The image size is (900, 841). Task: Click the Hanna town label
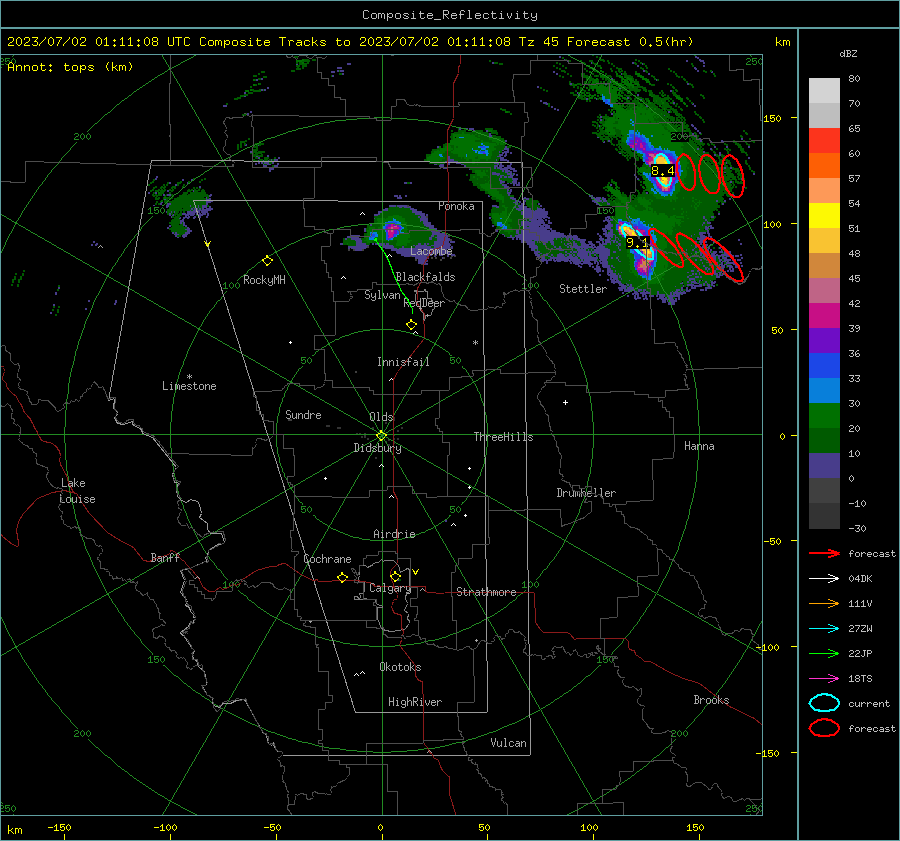[x=699, y=446]
